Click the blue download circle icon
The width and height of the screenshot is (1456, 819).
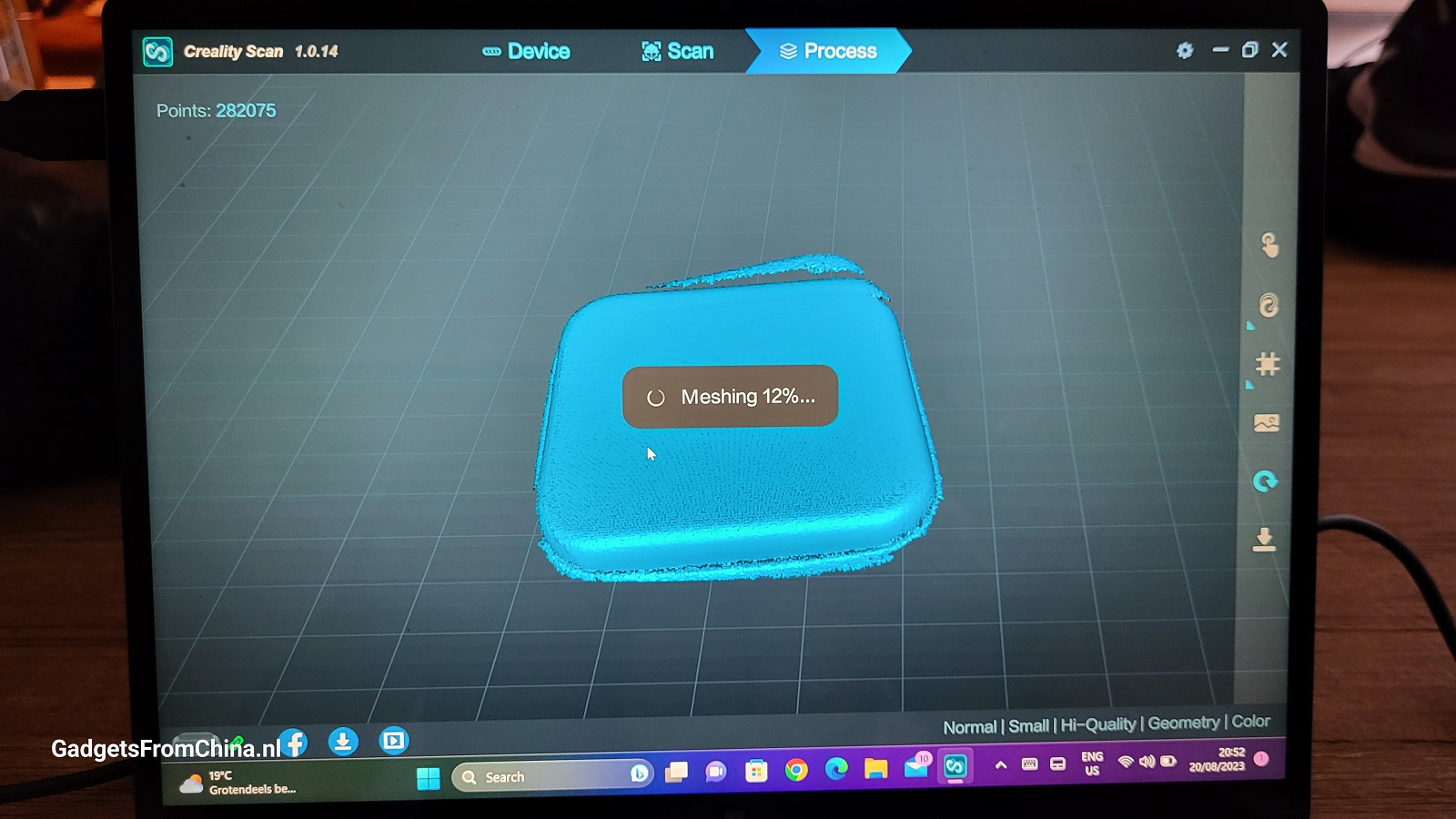(343, 742)
